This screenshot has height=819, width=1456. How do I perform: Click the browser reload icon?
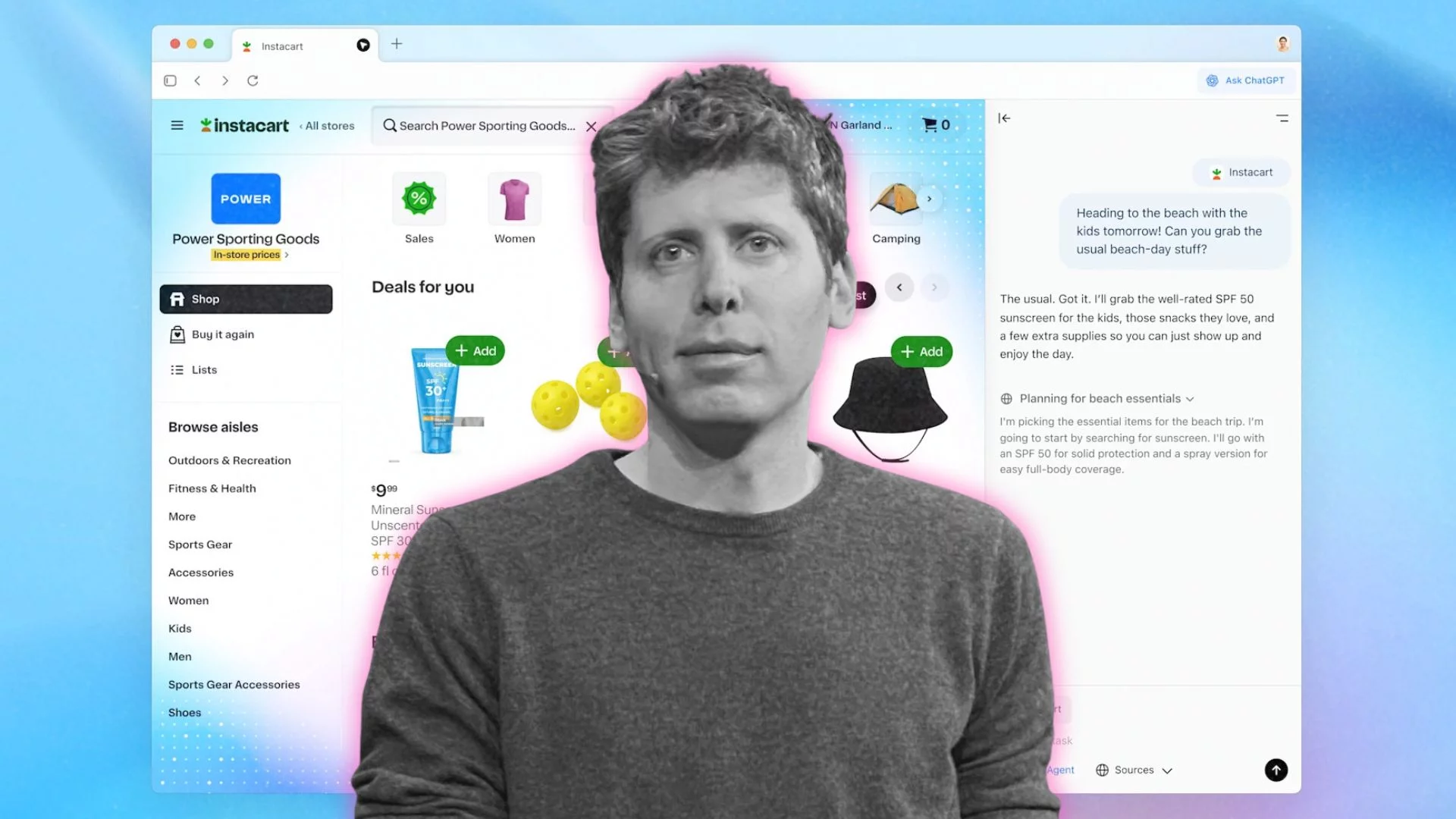click(x=253, y=80)
